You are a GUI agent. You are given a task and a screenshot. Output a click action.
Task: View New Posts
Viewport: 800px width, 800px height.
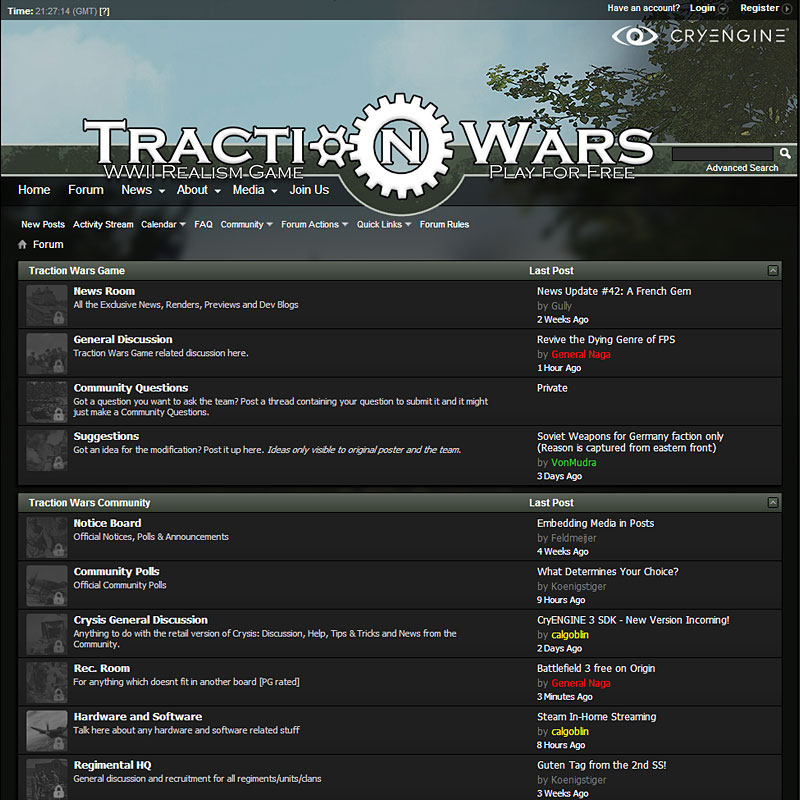click(43, 224)
